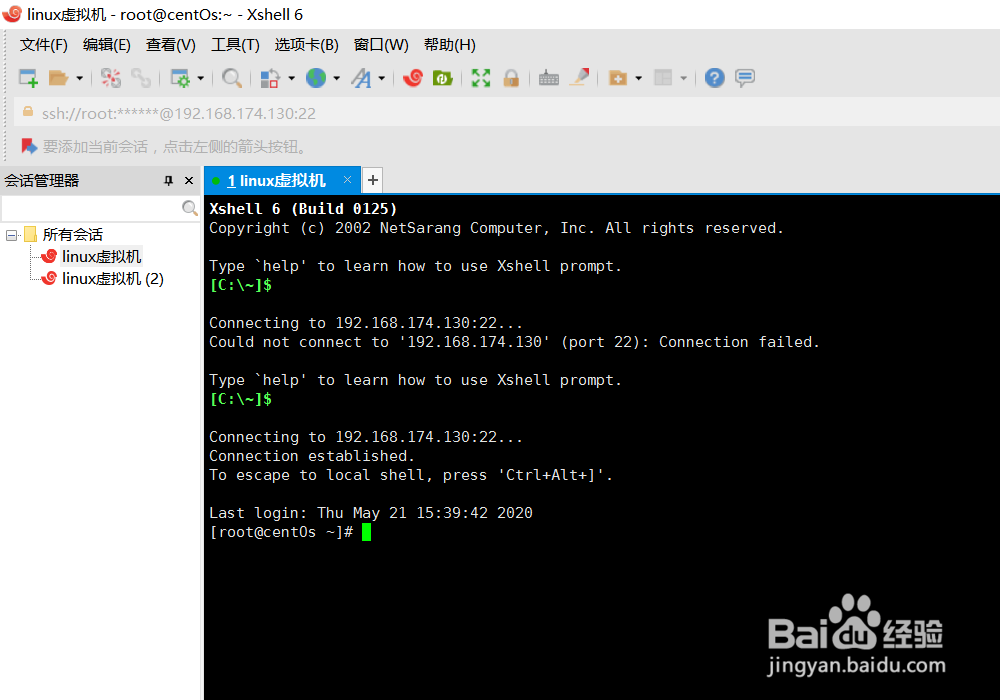1000x700 pixels.
Task: Toggle the Session Manager pin button
Action: pos(169,180)
